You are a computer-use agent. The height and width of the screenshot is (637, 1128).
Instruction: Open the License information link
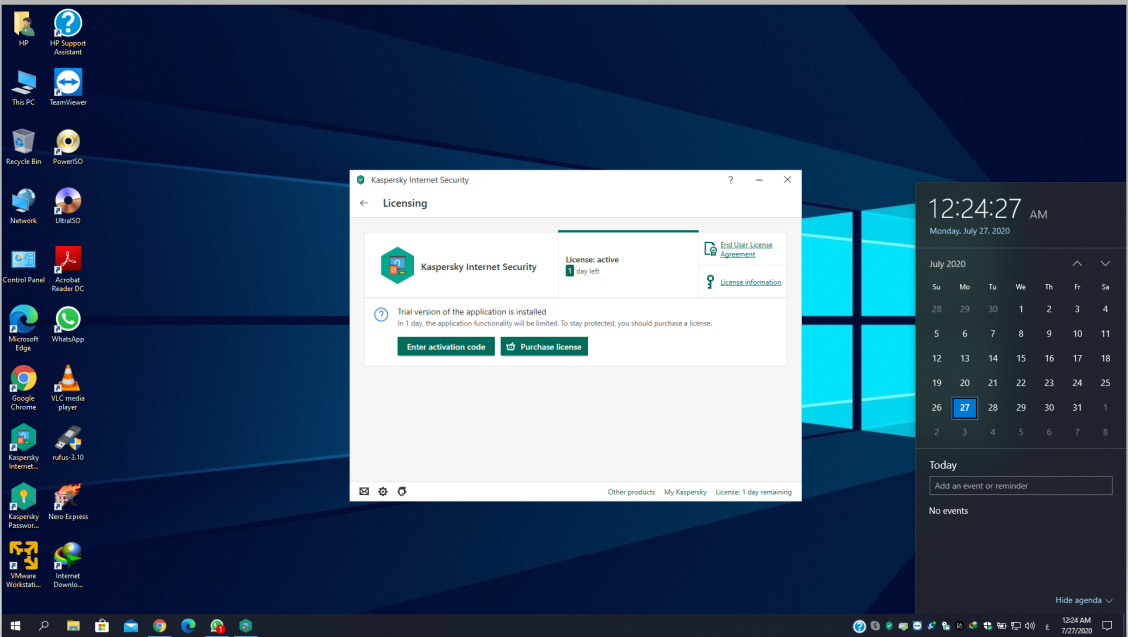(750, 282)
